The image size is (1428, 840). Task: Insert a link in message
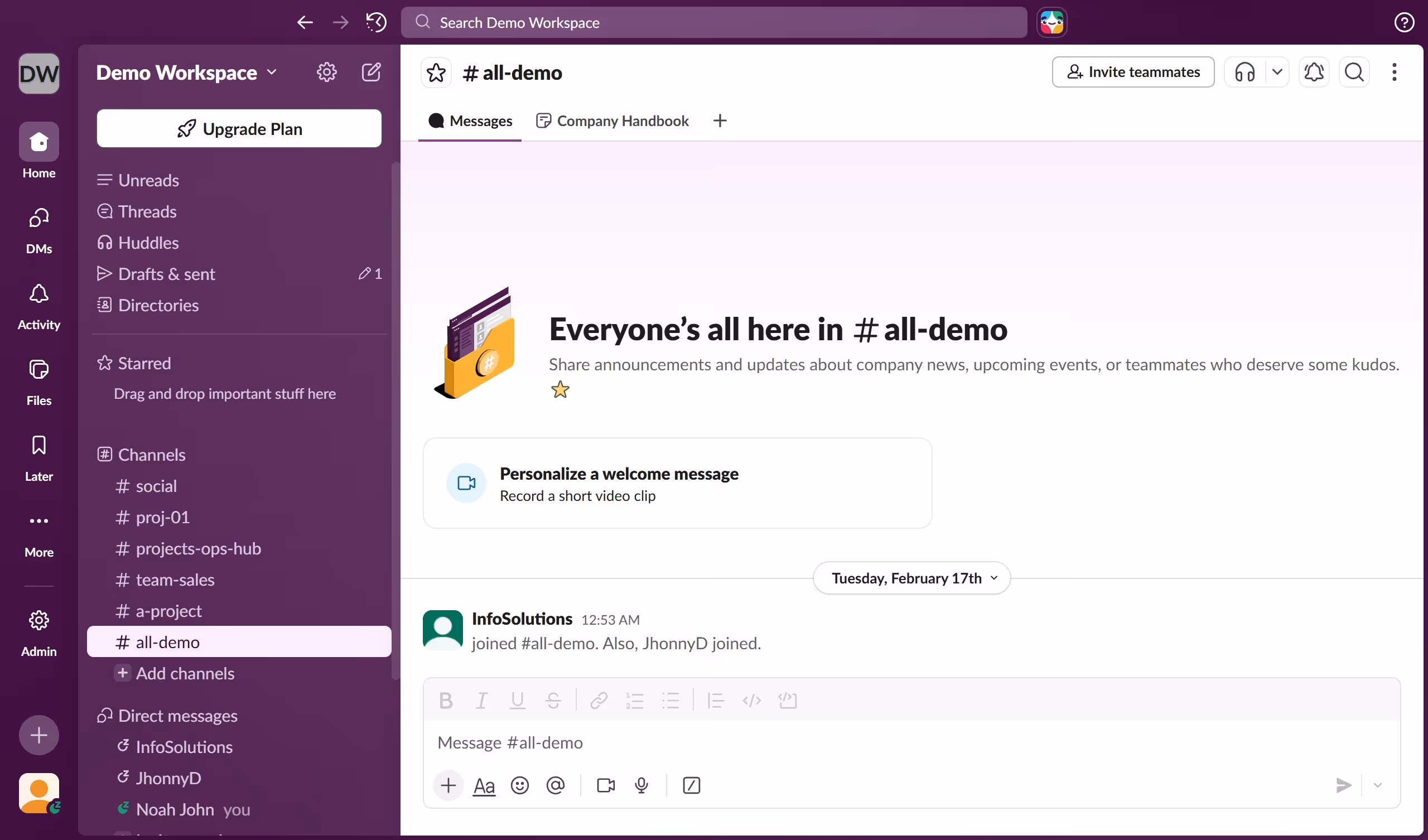[599, 701]
